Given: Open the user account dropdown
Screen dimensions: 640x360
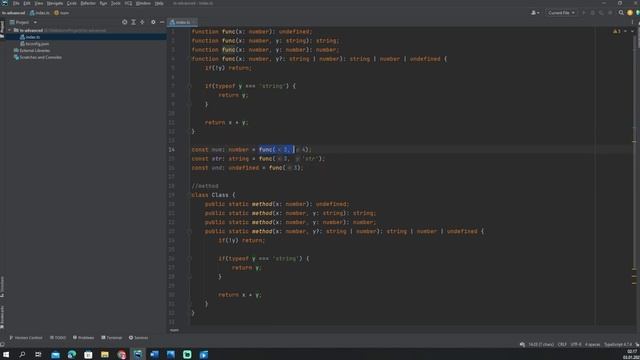Looking at the screenshot, I should 535,13.
